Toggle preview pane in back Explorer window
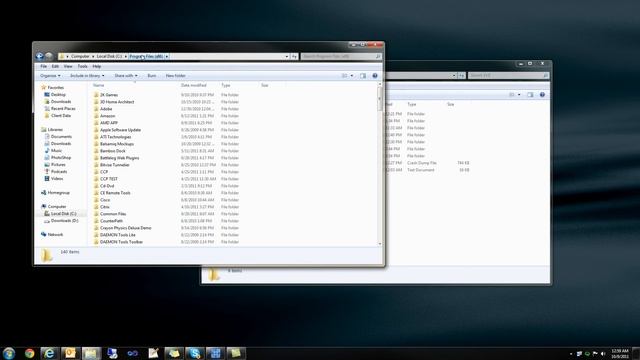The image size is (640, 360). coord(530,95)
